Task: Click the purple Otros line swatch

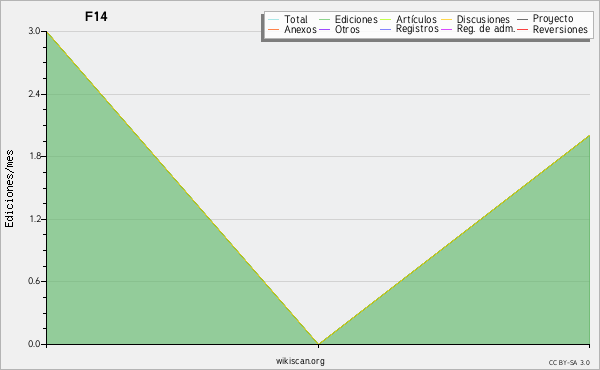Action: pyautogui.click(x=324, y=29)
